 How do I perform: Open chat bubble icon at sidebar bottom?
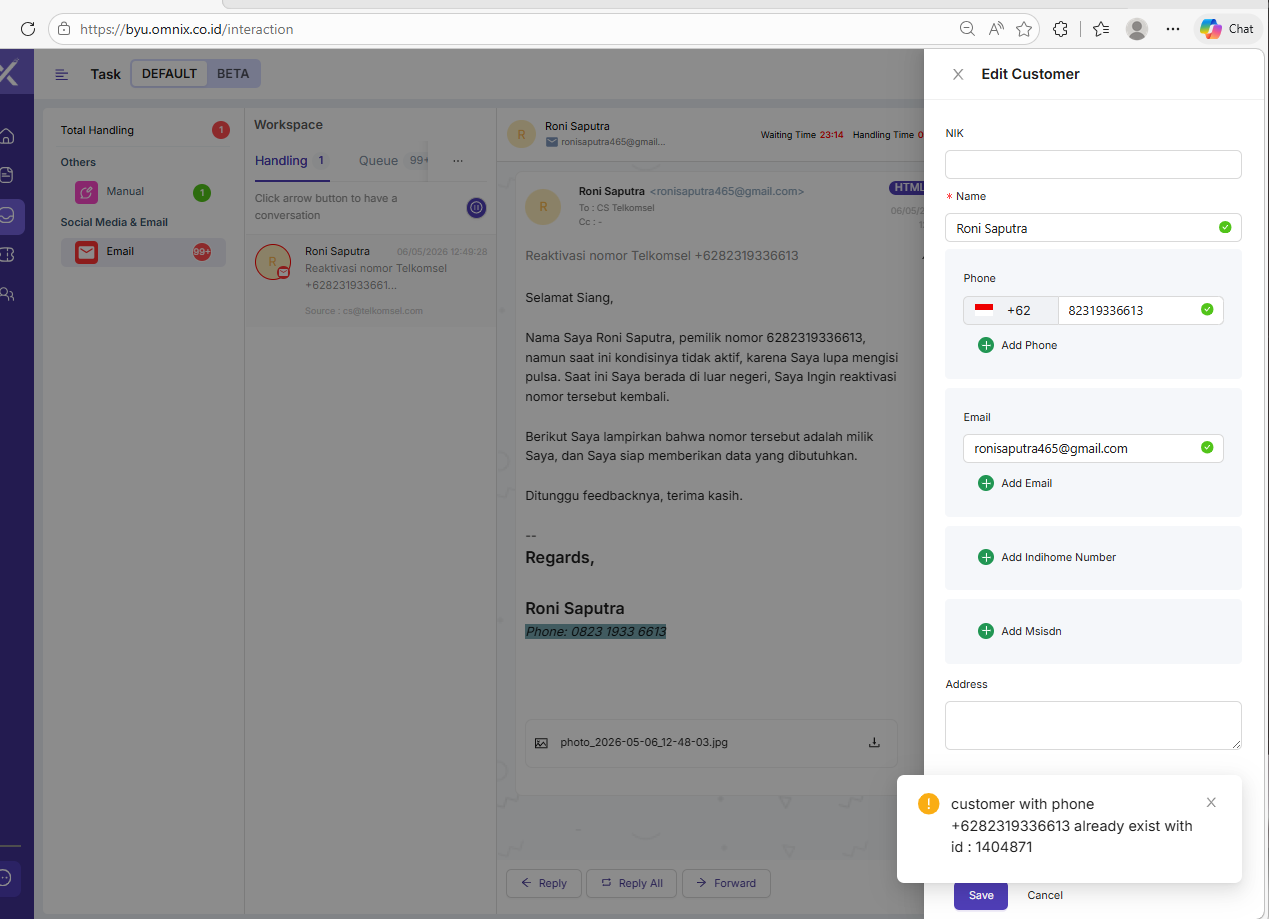6,878
